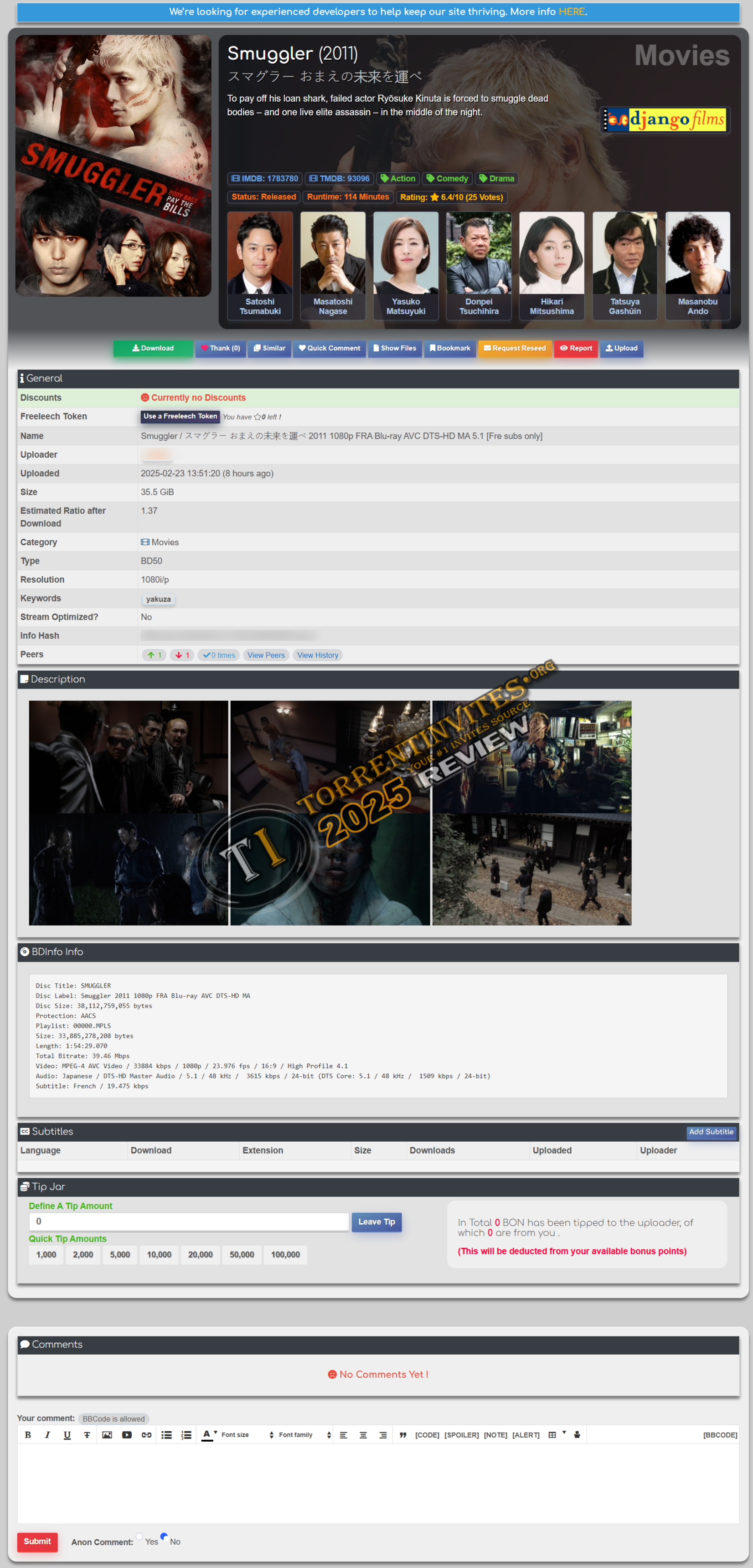This screenshot has width=753, height=1568.
Task: Click the Italic formatting icon
Action: click(x=47, y=1435)
